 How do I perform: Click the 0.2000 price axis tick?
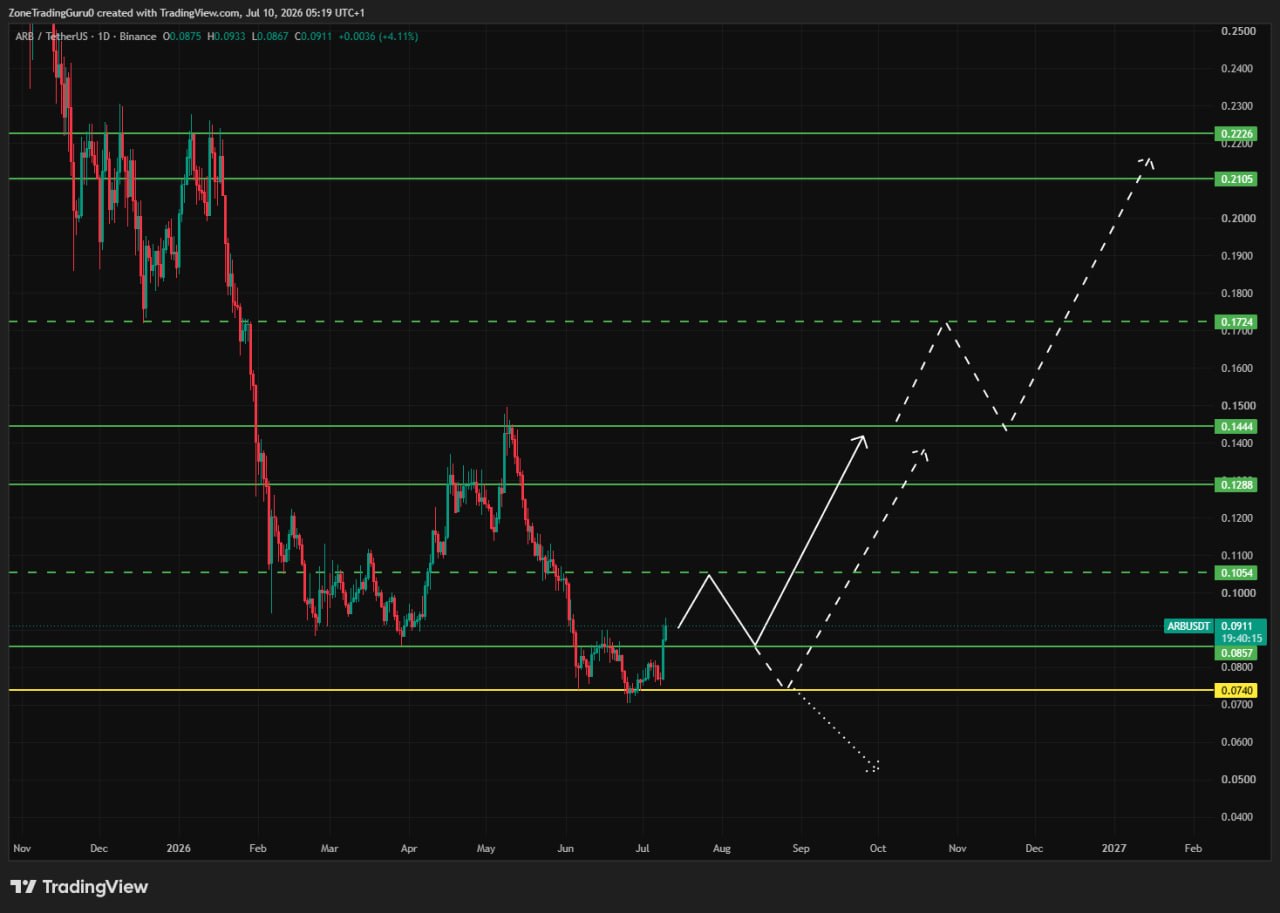click(x=1236, y=218)
